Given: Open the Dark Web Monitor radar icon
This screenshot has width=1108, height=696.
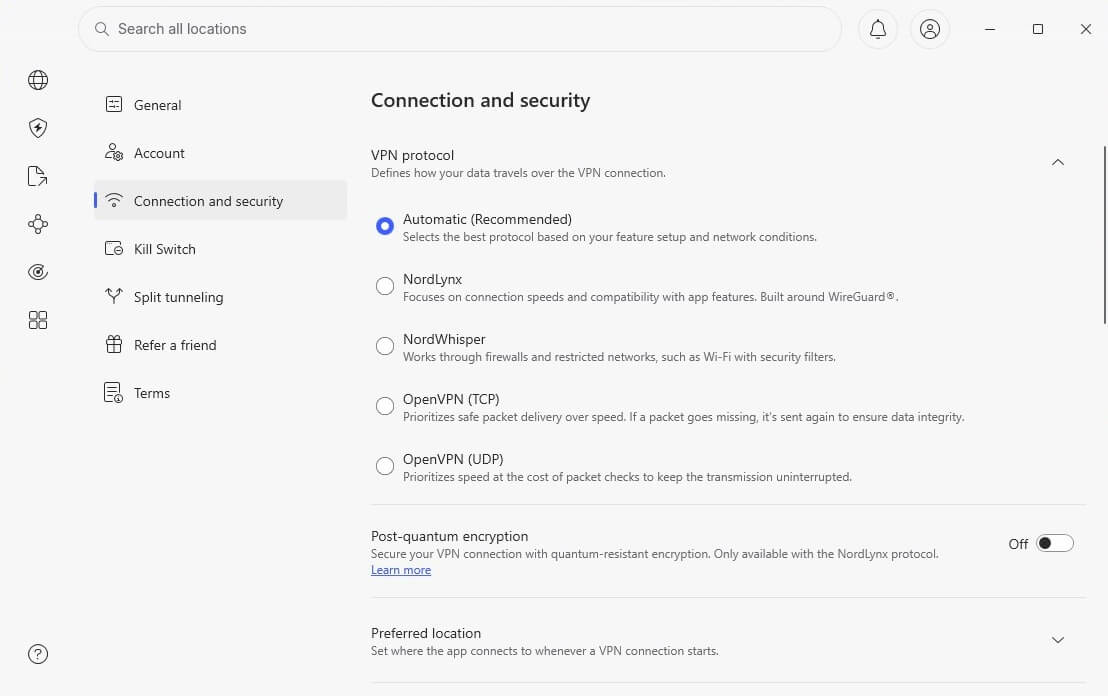Looking at the screenshot, I should pos(38,272).
